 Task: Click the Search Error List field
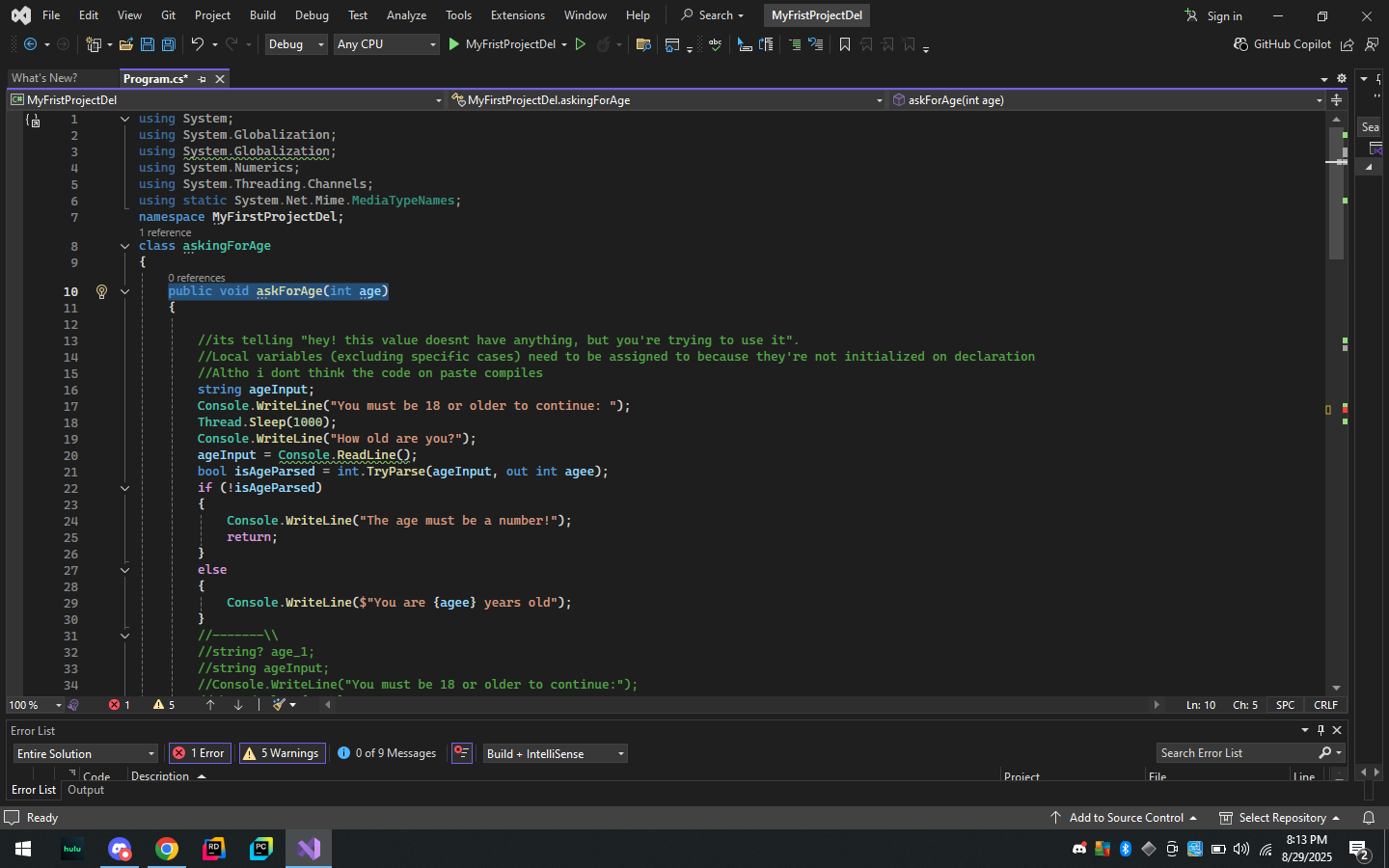click(1237, 753)
